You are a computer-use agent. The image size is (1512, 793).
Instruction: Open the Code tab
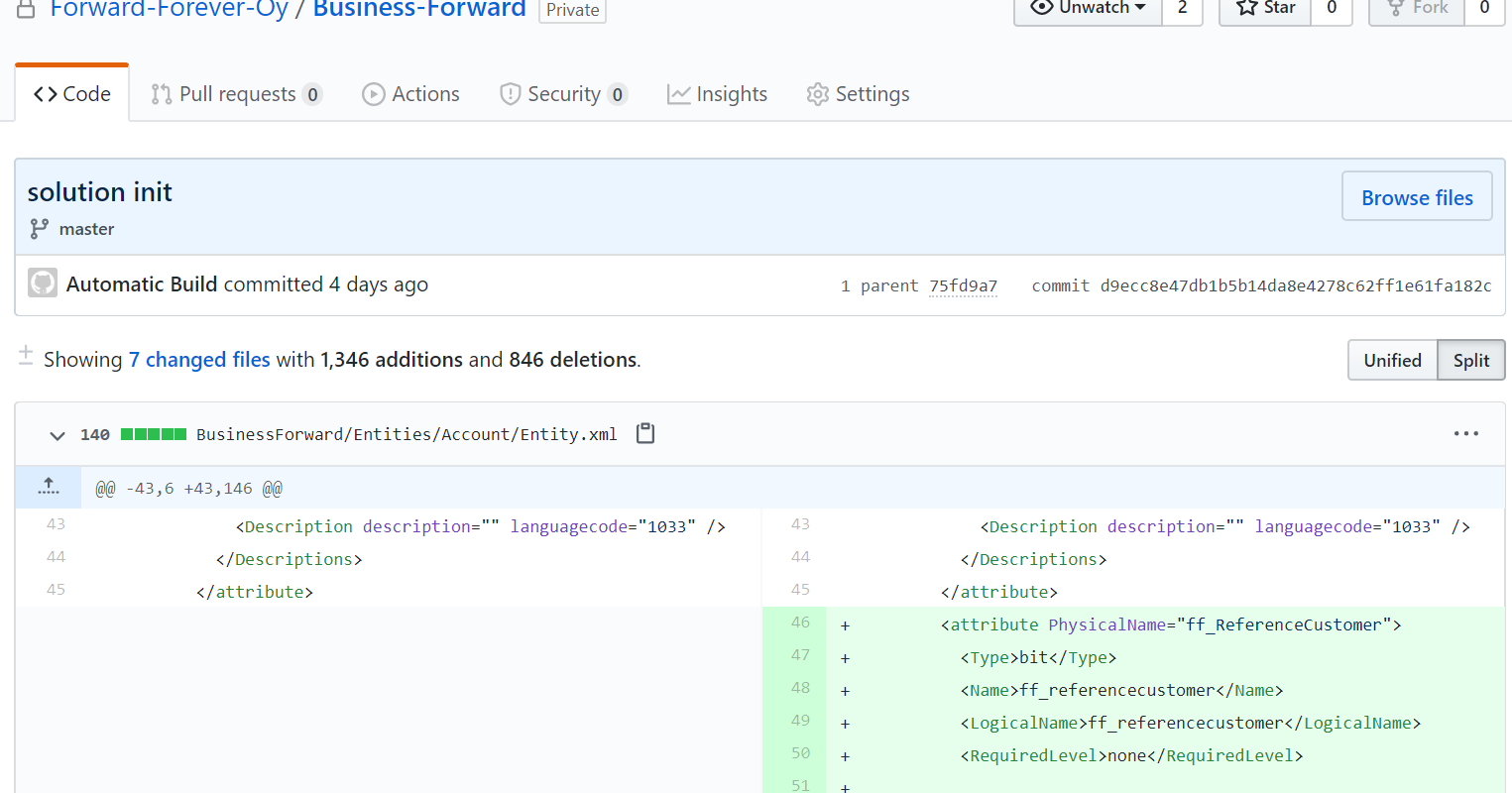(71, 94)
